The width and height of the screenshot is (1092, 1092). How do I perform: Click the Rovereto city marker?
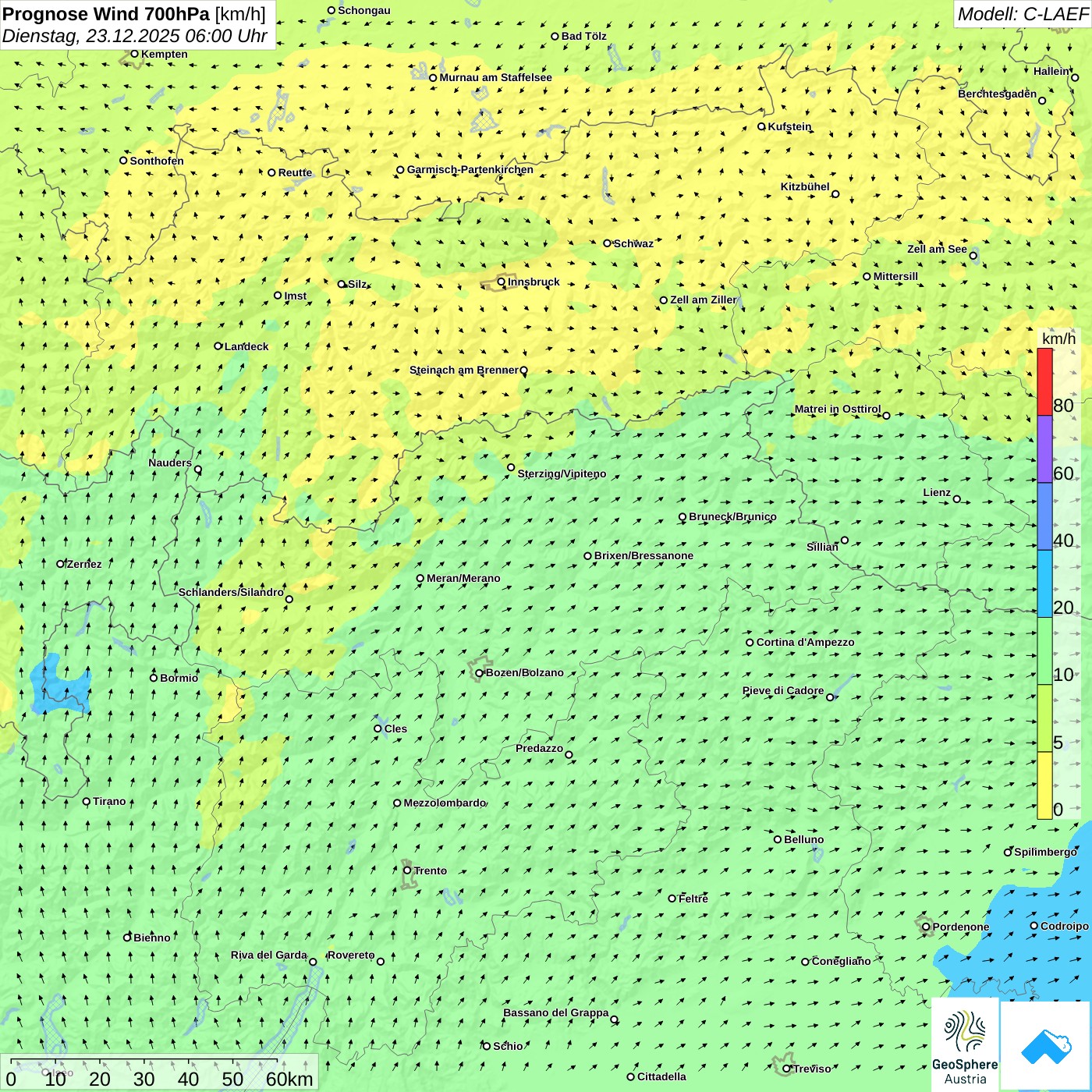point(381,962)
